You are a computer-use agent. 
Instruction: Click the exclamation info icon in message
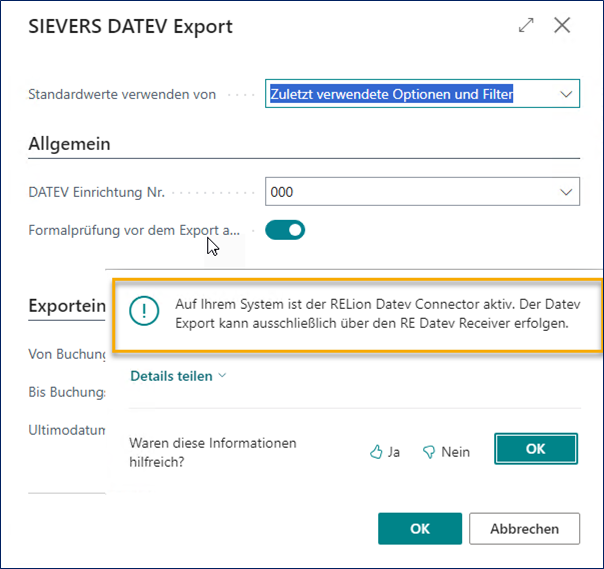(145, 311)
